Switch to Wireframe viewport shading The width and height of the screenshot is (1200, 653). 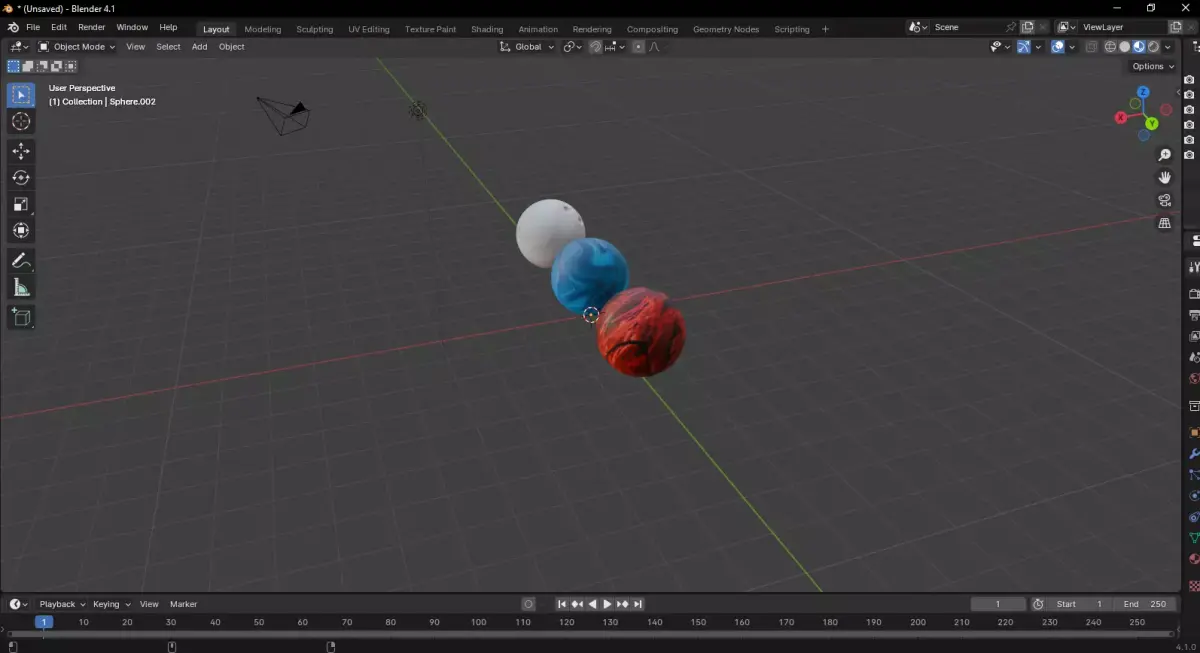(x=1110, y=47)
